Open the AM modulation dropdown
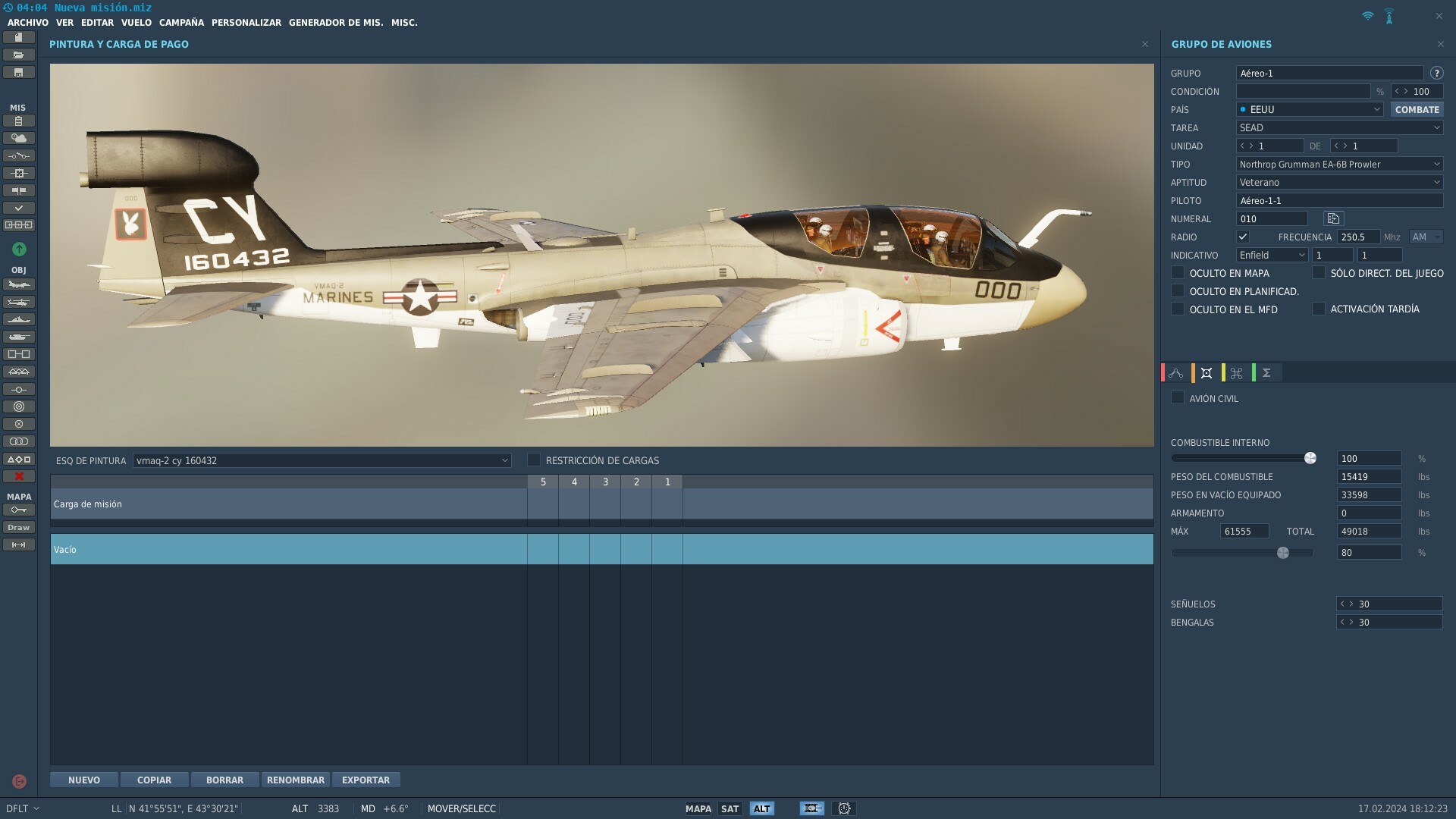1456x819 pixels. (x=1426, y=237)
